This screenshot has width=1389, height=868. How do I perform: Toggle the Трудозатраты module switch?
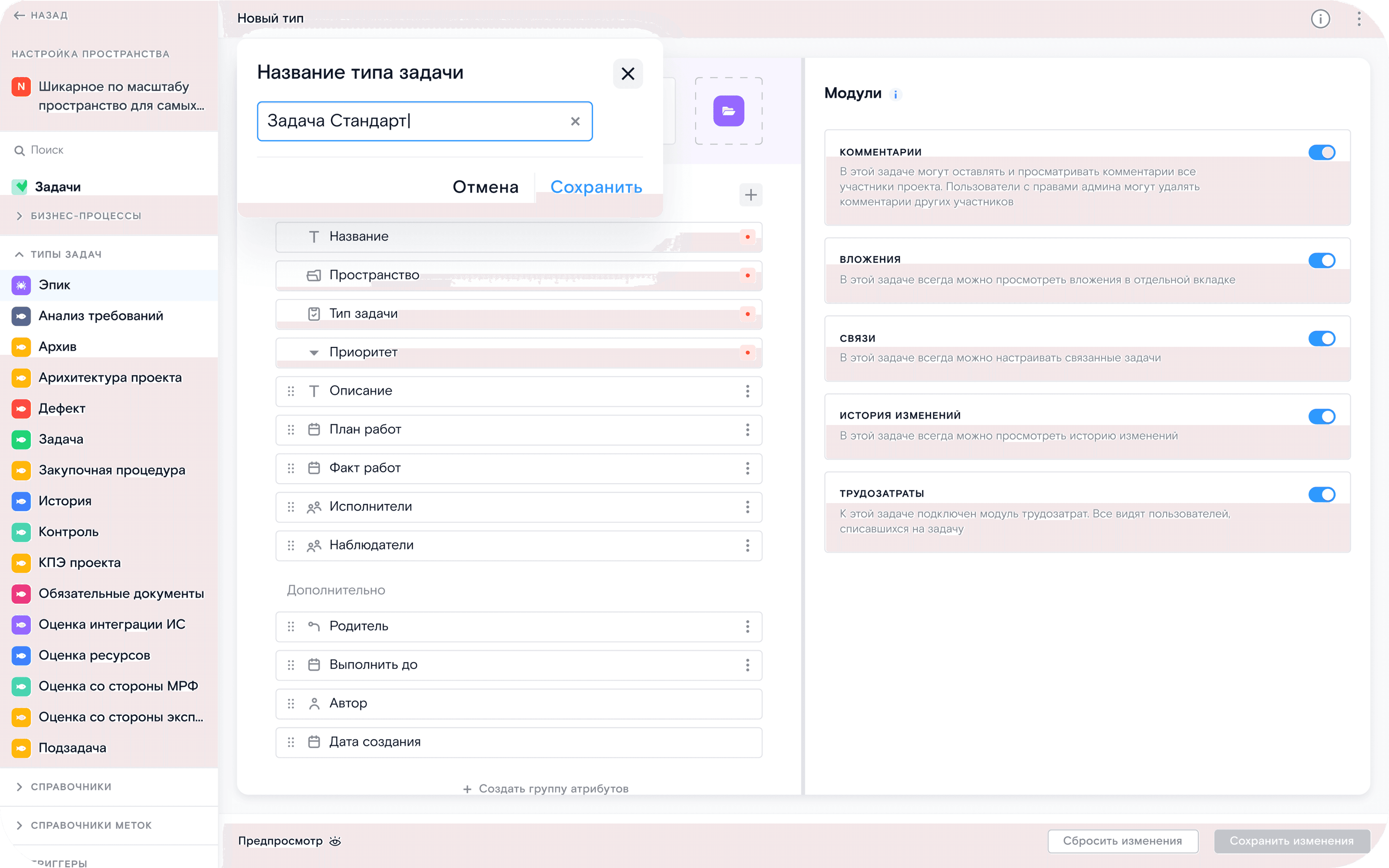point(1321,494)
